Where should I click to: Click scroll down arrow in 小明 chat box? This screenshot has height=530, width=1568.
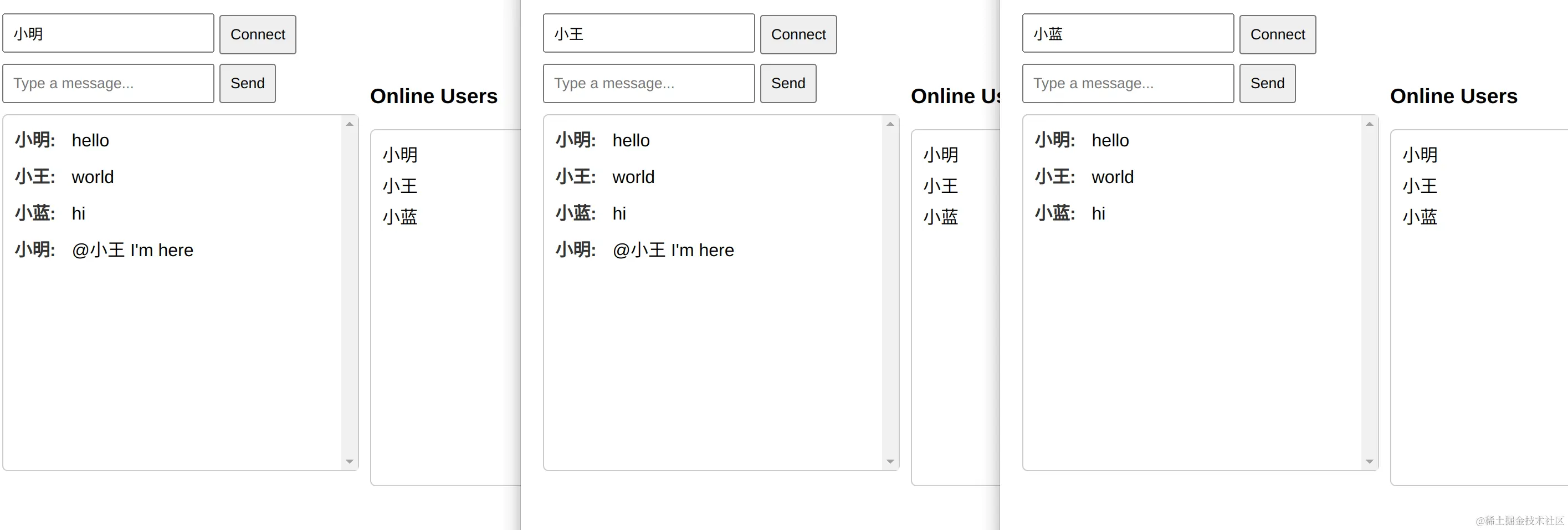tap(350, 461)
